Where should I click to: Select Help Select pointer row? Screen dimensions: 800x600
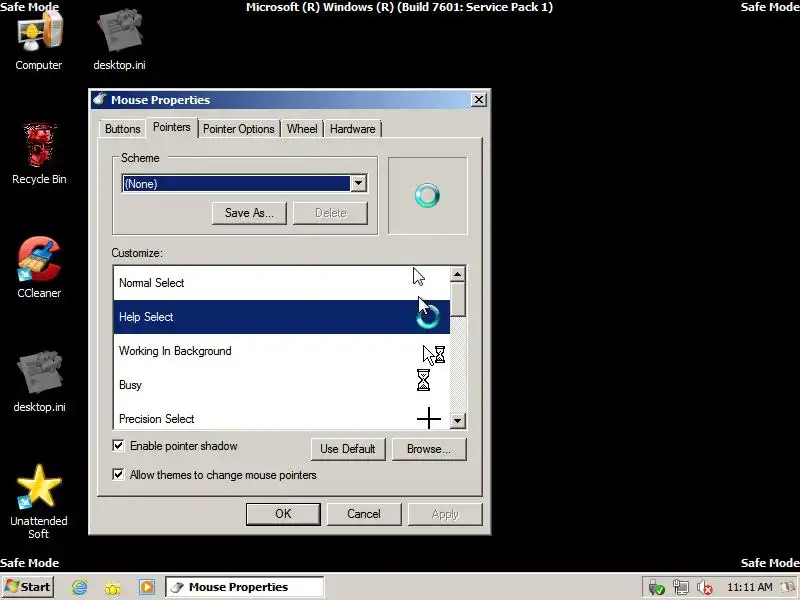click(x=282, y=317)
